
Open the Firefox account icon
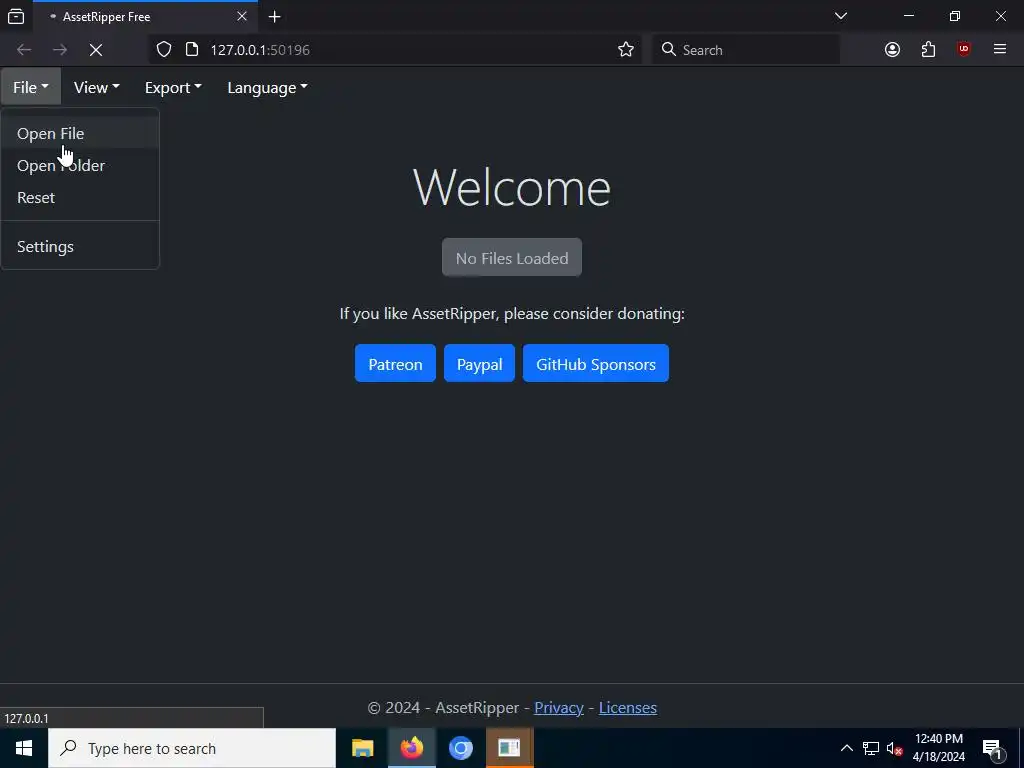892,50
